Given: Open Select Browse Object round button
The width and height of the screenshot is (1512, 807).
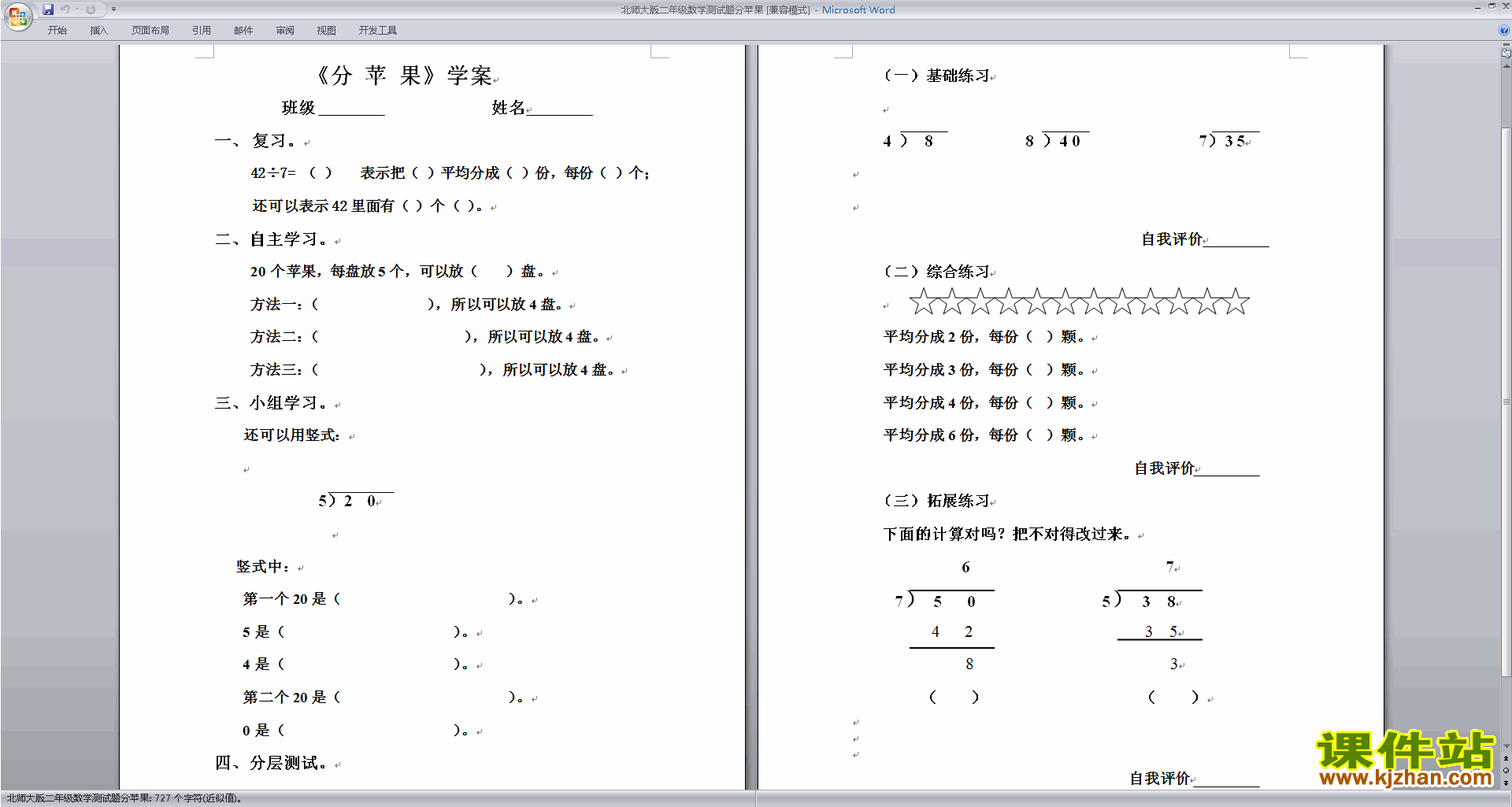Looking at the screenshot, I should tap(1506, 771).
